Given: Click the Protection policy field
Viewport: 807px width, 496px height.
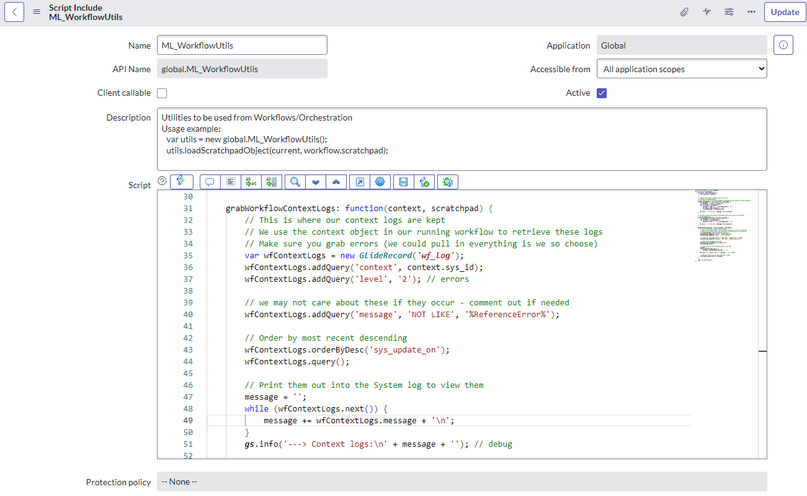Looking at the screenshot, I should click(462, 482).
